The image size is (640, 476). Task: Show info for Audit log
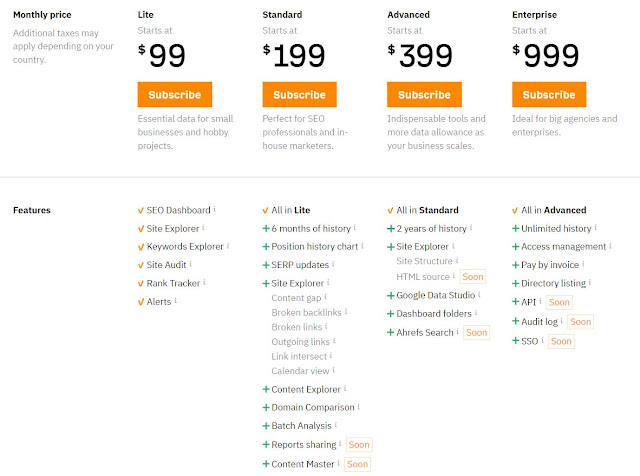(x=562, y=320)
